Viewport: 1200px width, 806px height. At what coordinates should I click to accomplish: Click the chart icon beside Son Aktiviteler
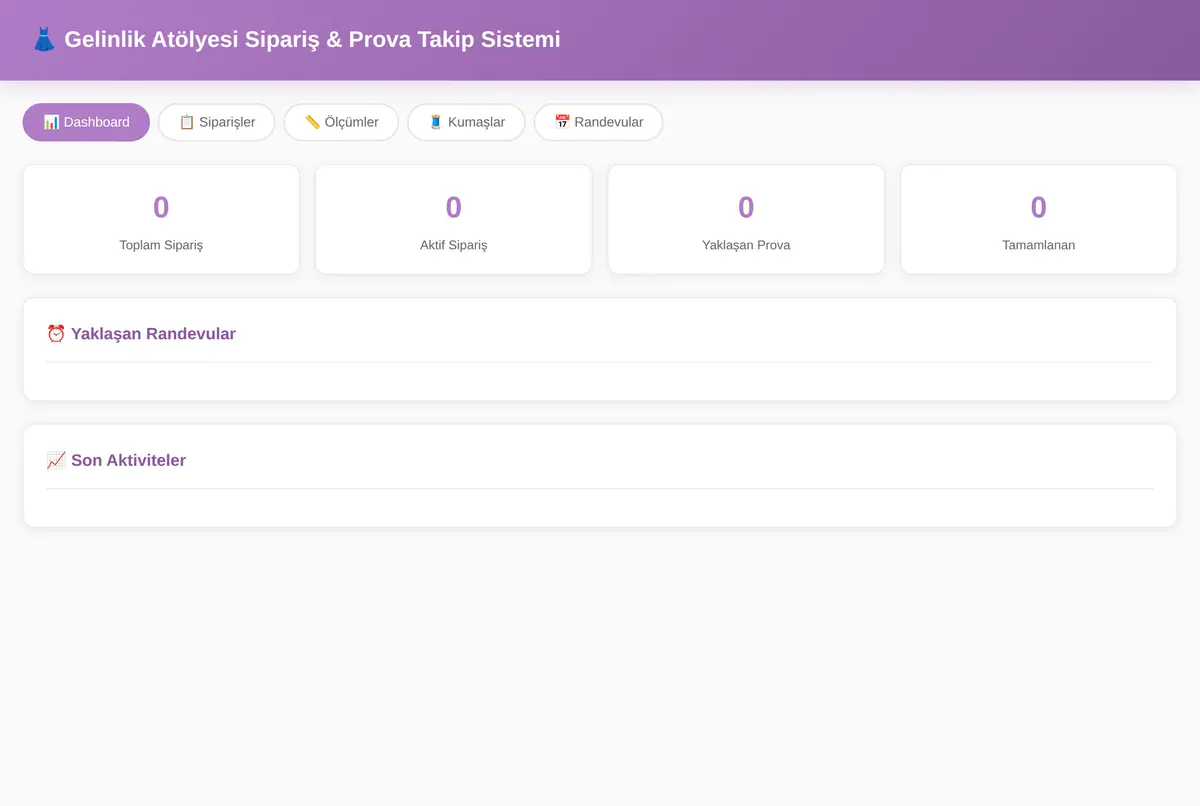click(56, 461)
